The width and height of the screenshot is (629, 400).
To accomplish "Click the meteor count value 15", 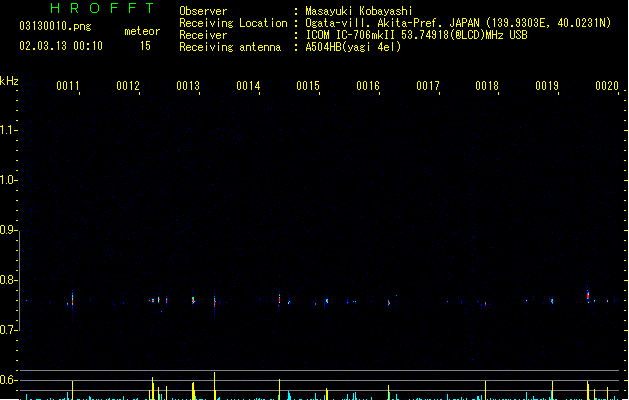I will click(x=145, y=46).
